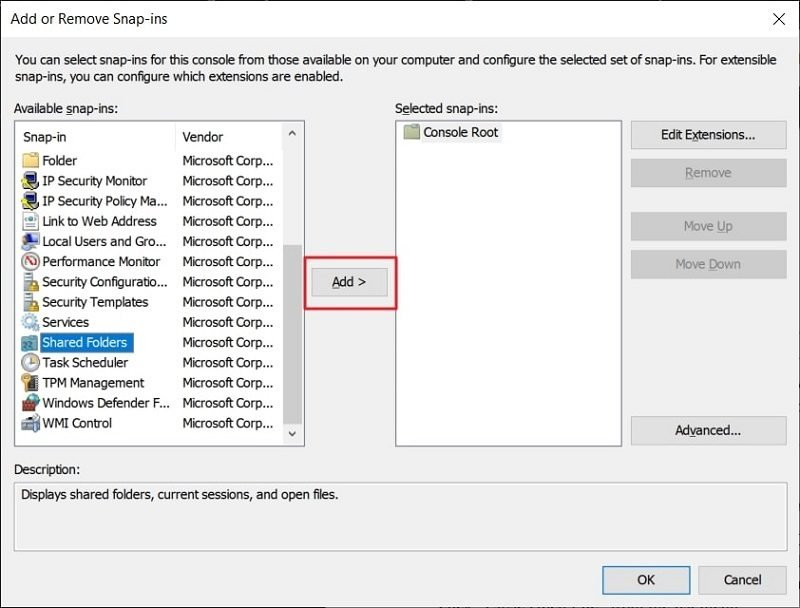Select the Services gear icon
This screenshot has width=800, height=608.
click(30, 322)
